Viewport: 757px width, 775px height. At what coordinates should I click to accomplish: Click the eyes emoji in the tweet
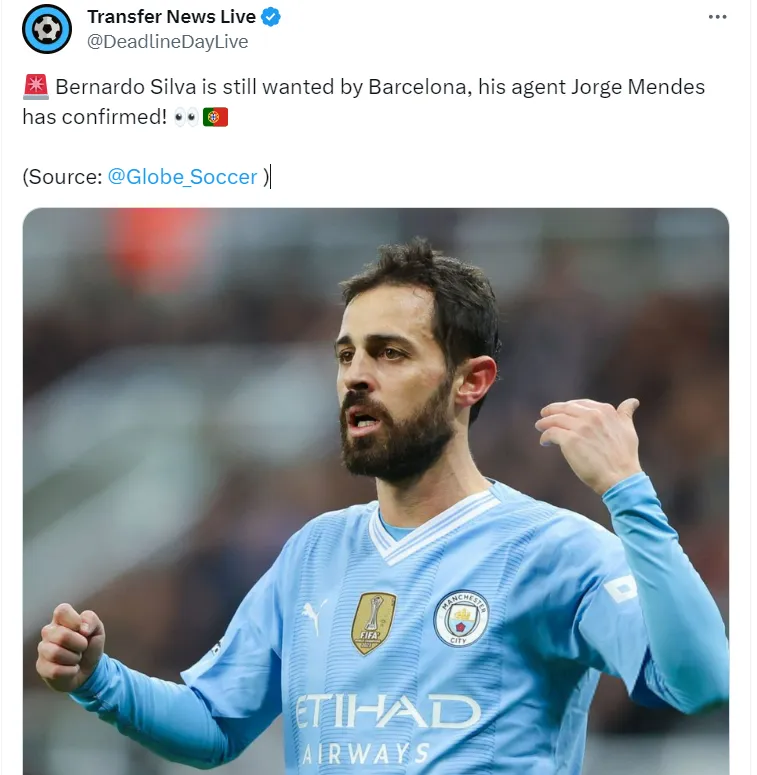(x=186, y=118)
